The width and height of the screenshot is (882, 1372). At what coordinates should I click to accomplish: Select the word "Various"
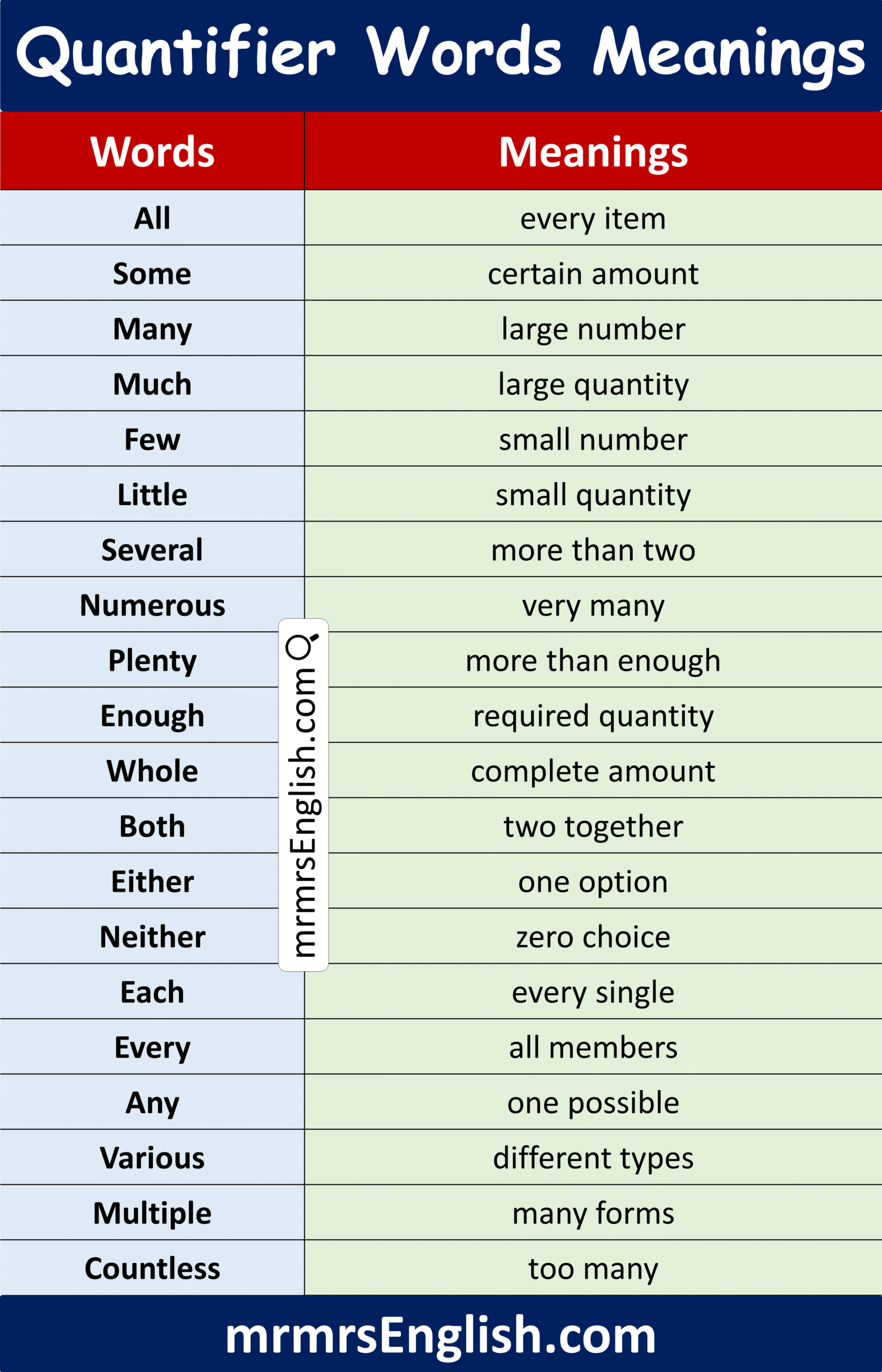coord(152,1158)
